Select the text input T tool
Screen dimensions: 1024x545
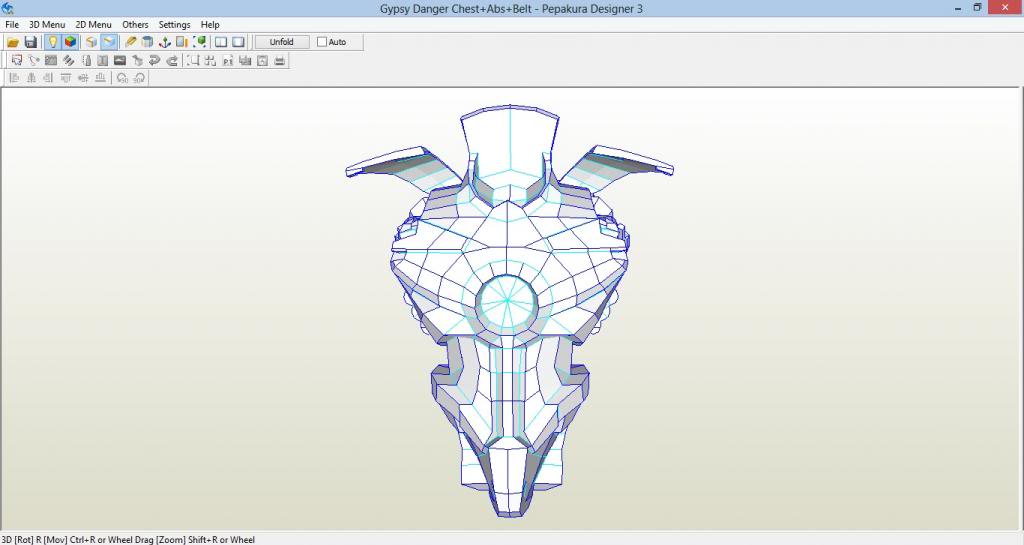[103, 61]
